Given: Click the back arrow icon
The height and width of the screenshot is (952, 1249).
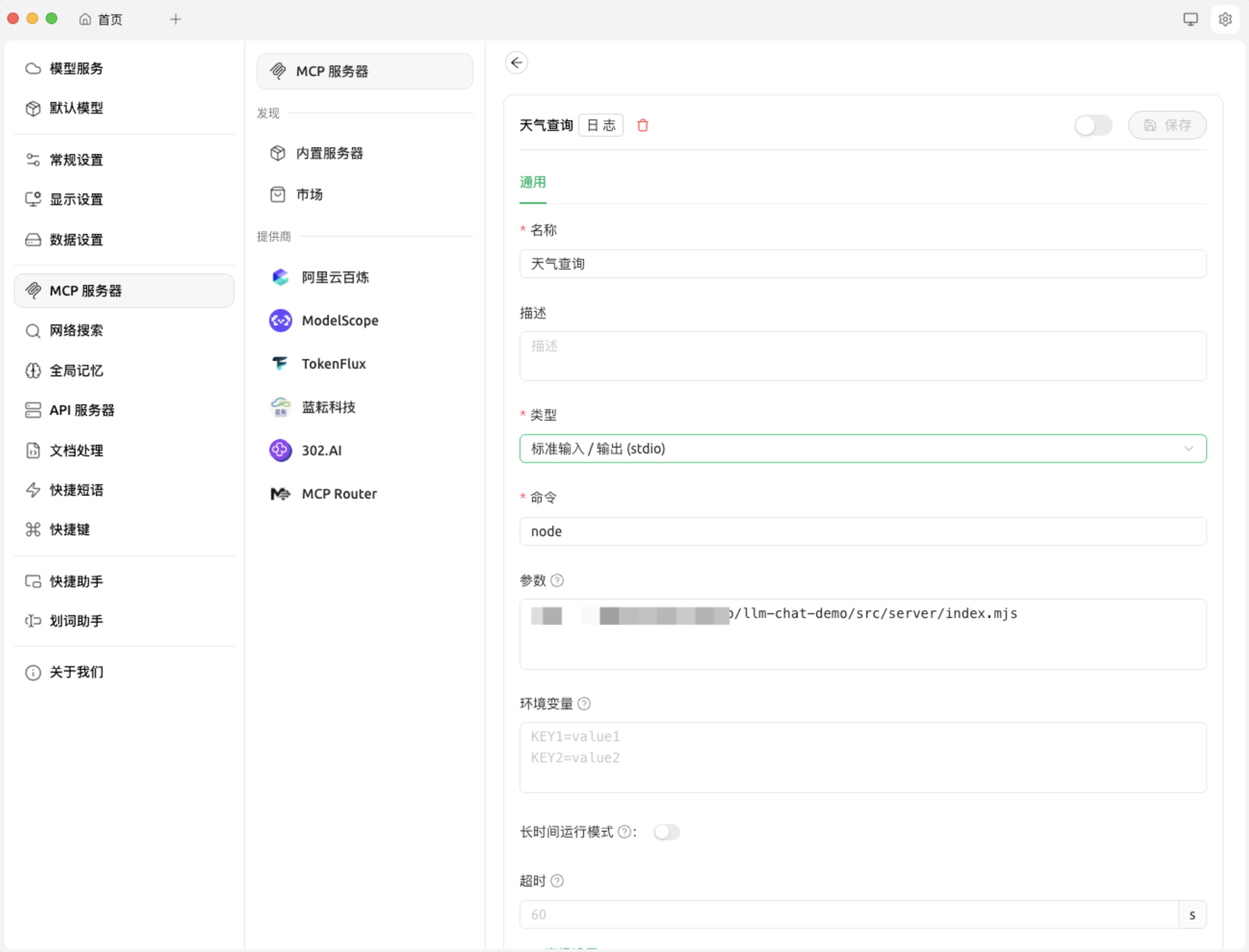Looking at the screenshot, I should 517,63.
